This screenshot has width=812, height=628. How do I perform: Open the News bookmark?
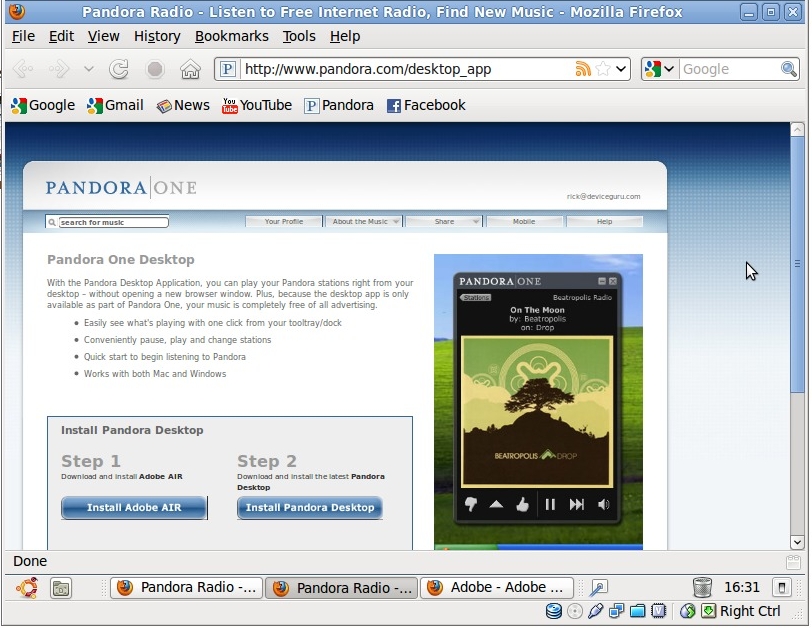pyautogui.click(x=183, y=105)
